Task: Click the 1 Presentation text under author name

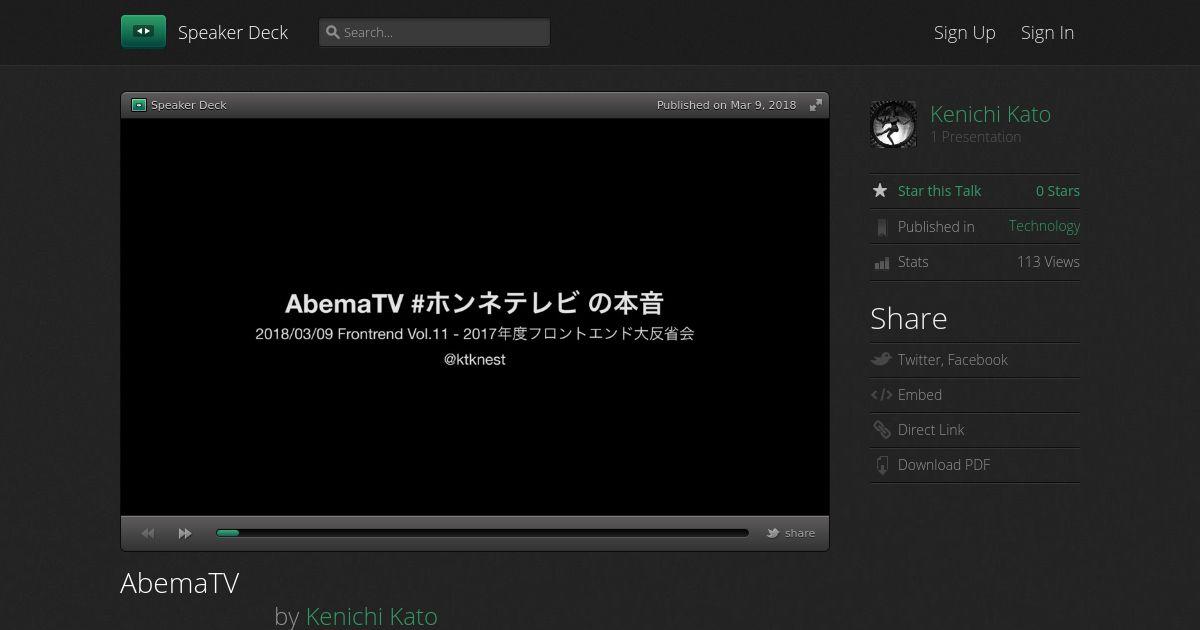Action: point(976,137)
